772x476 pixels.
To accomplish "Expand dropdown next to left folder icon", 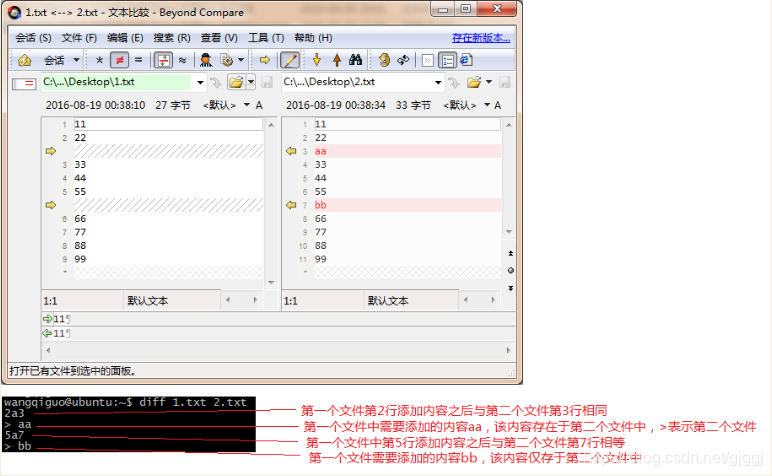I will tap(251, 82).
